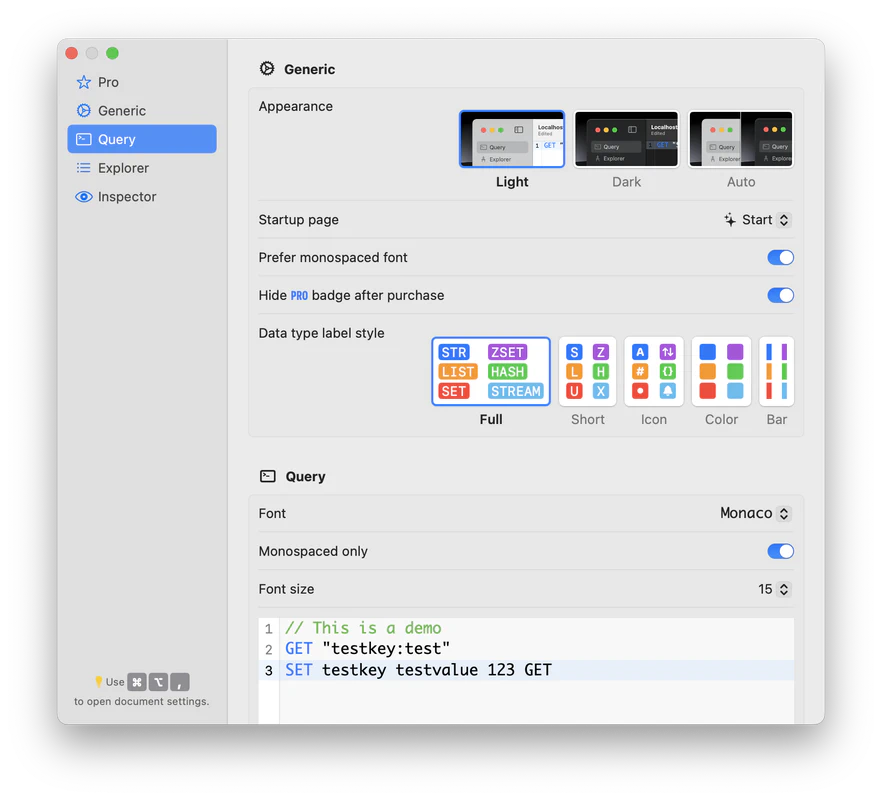This screenshot has height=800, width=882.
Task: Turn off the Monospaced only switch
Action: 780,551
